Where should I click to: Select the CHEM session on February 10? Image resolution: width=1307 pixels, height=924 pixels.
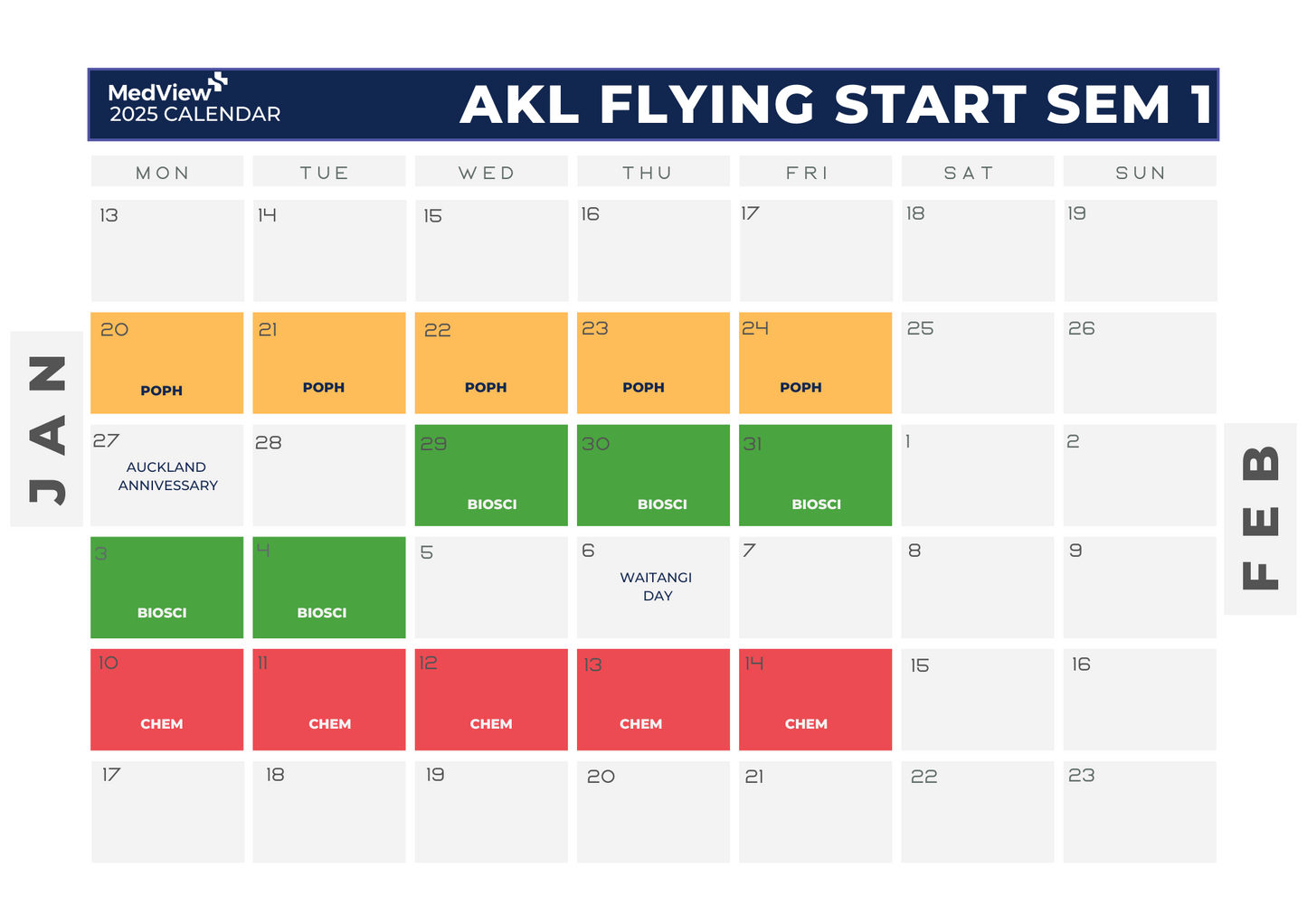click(167, 700)
